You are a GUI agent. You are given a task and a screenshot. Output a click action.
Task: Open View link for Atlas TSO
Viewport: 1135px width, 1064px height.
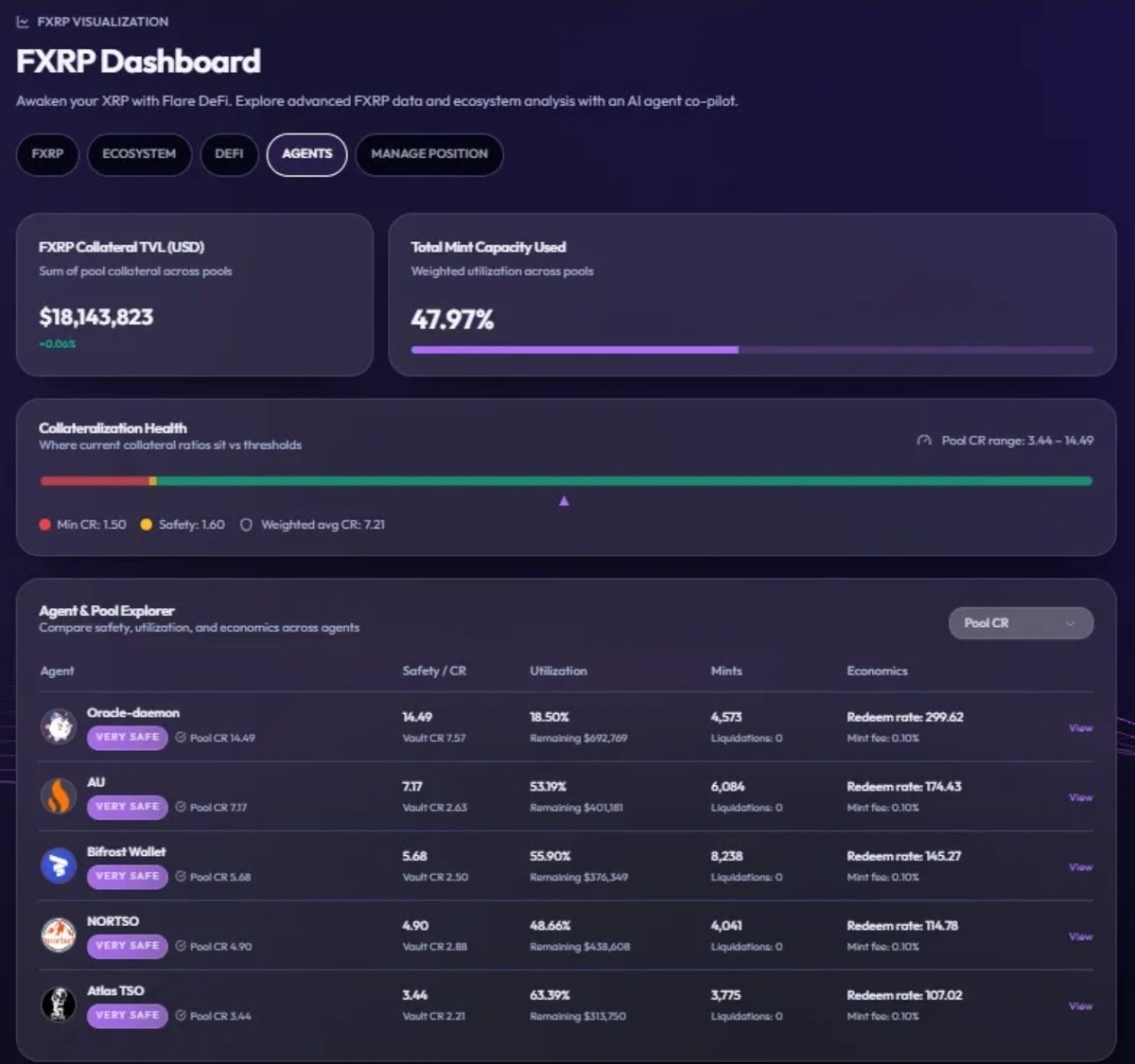pos(1080,1006)
